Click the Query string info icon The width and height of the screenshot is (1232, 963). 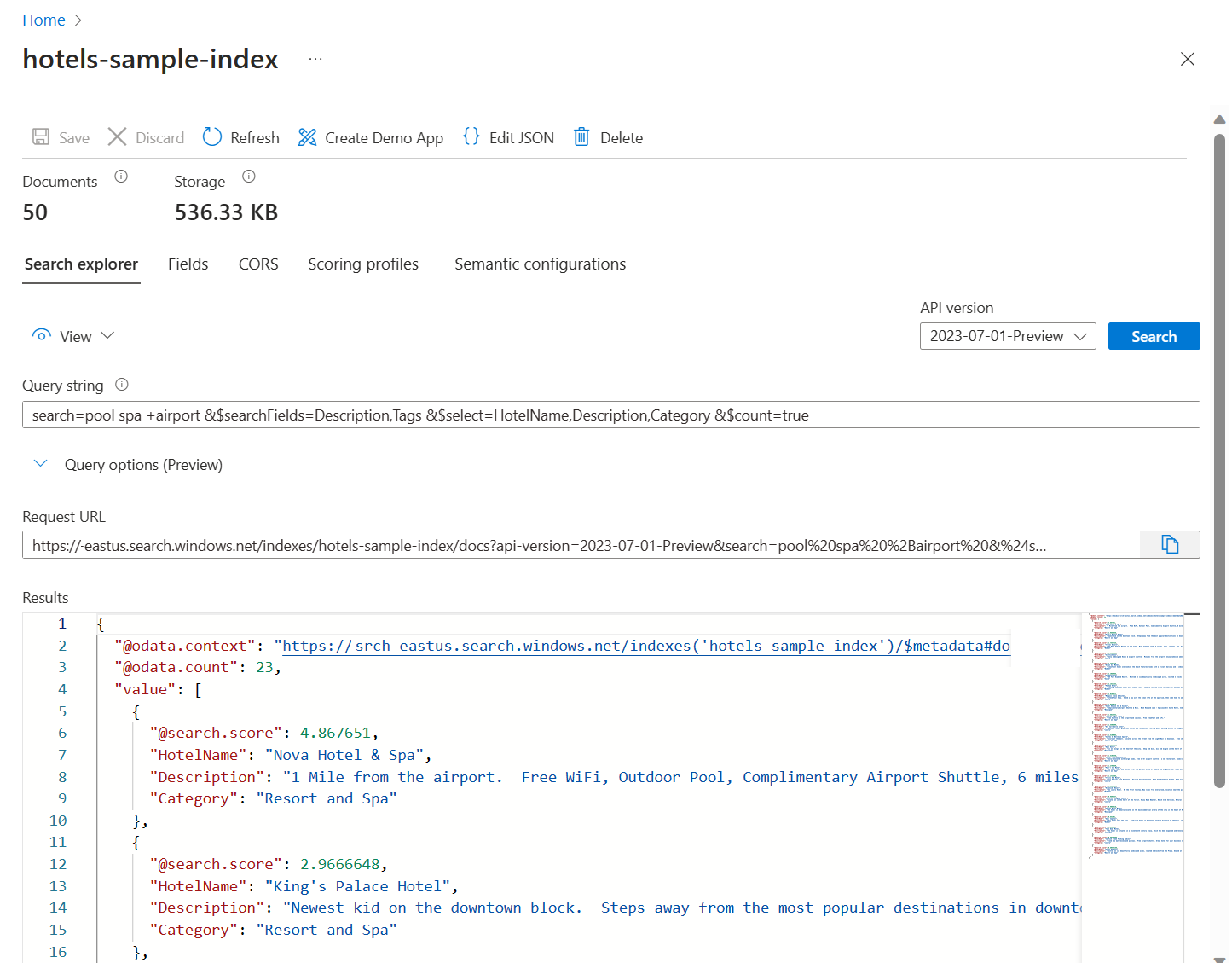tap(122, 385)
